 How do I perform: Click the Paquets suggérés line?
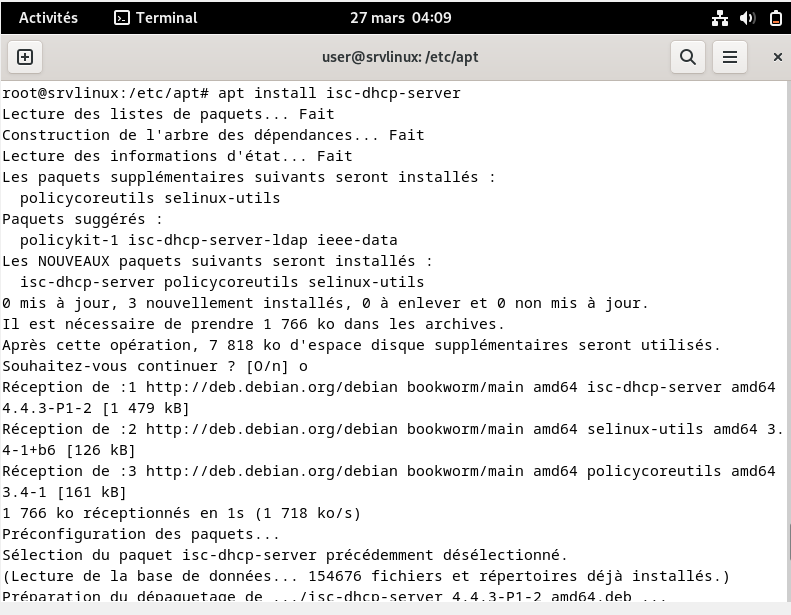pos(82,219)
